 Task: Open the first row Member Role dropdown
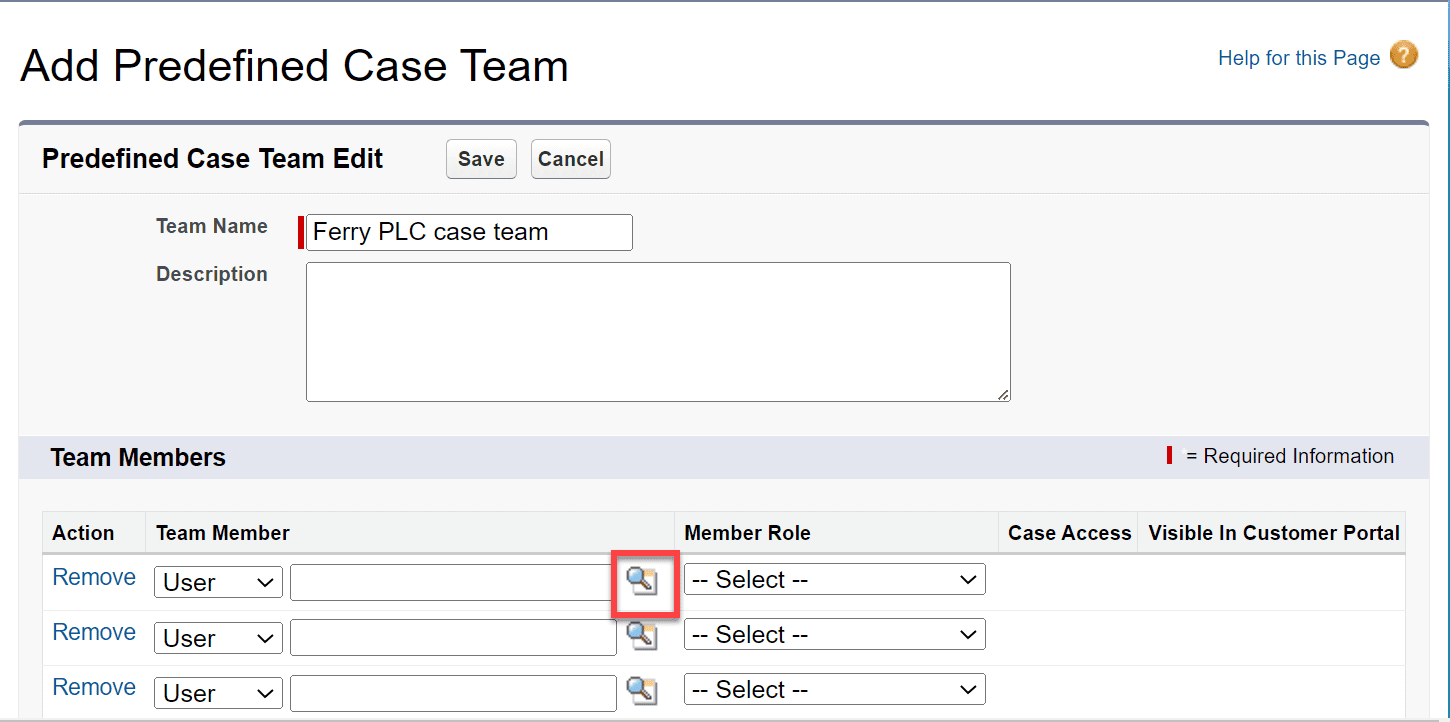pyautogui.click(x=834, y=579)
